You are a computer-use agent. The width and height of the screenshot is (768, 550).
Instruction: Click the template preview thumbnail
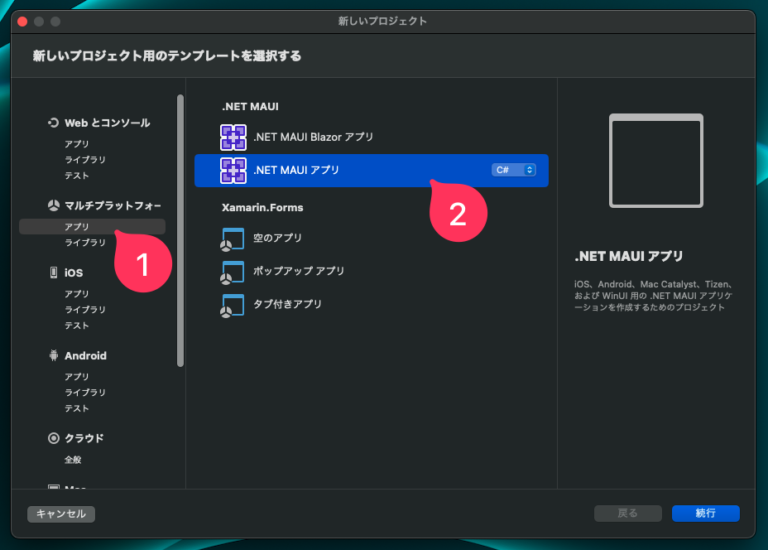pyautogui.click(x=656, y=161)
